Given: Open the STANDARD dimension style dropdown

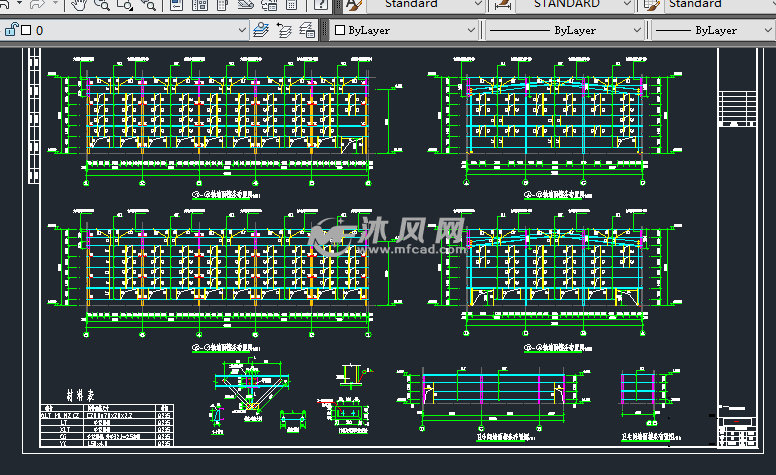Looking at the screenshot, I should click(628, 5).
